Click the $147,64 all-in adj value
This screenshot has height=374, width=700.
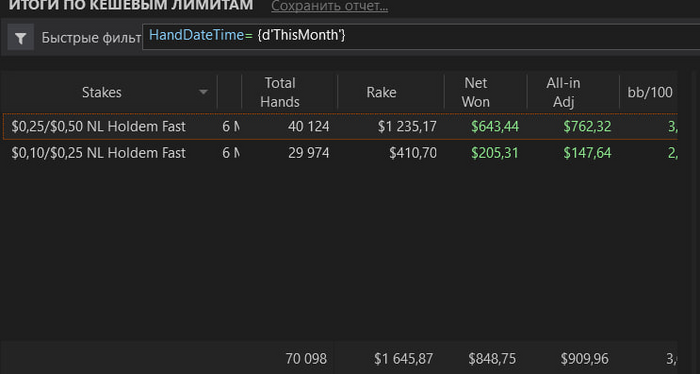tap(587, 153)
